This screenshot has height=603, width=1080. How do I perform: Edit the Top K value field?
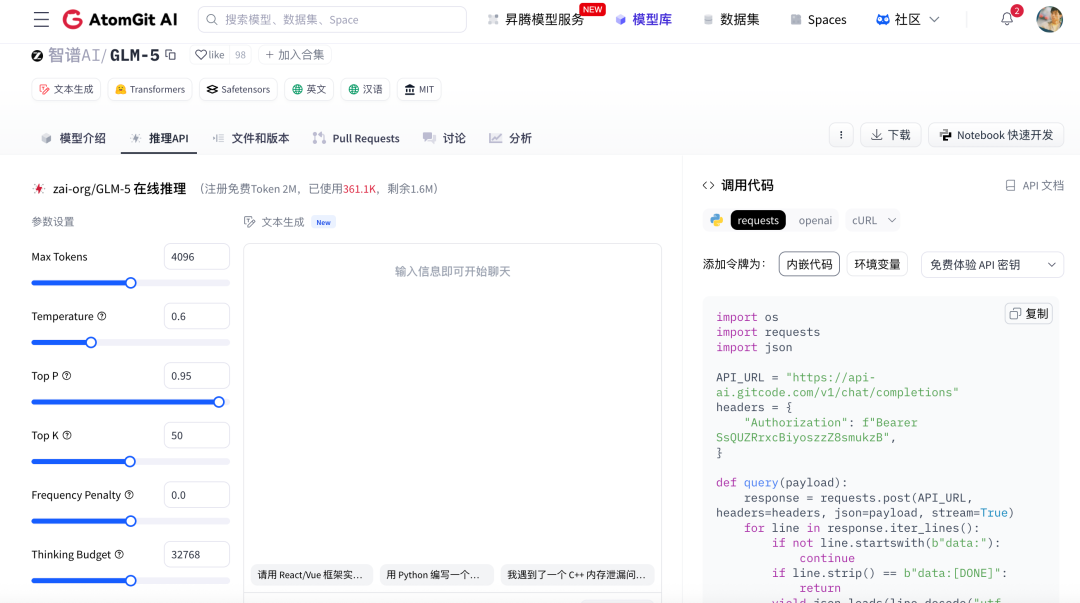pos(196,436)
